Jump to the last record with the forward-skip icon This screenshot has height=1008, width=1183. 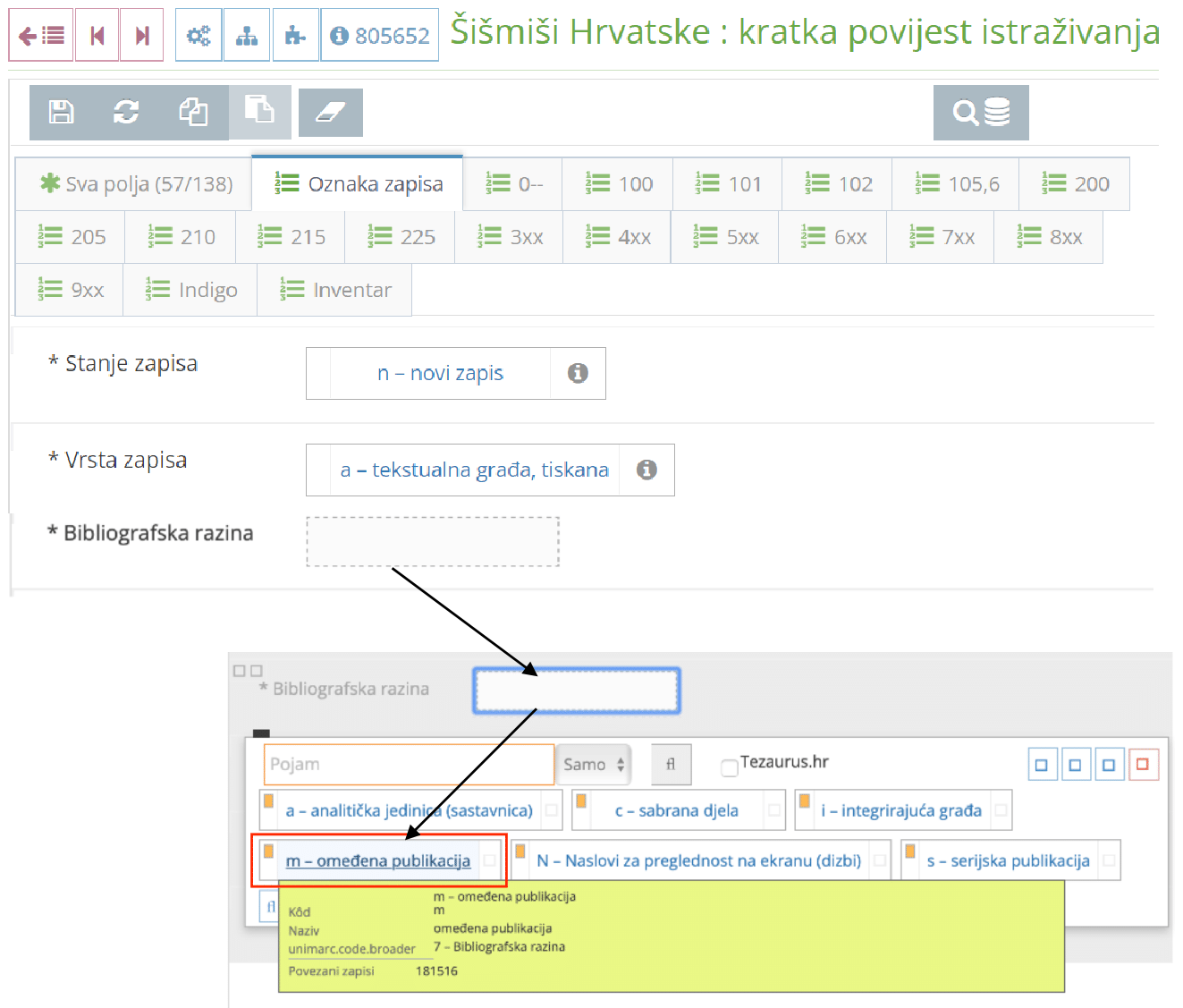tap(141, 34)
